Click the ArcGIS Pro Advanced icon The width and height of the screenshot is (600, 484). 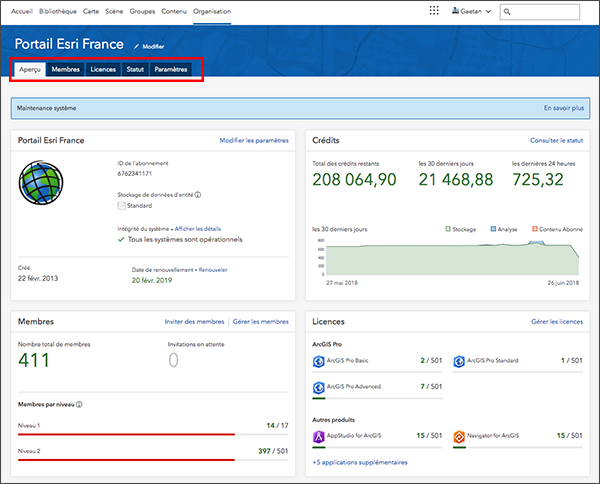pyautogui.click(x=318, y=387)
